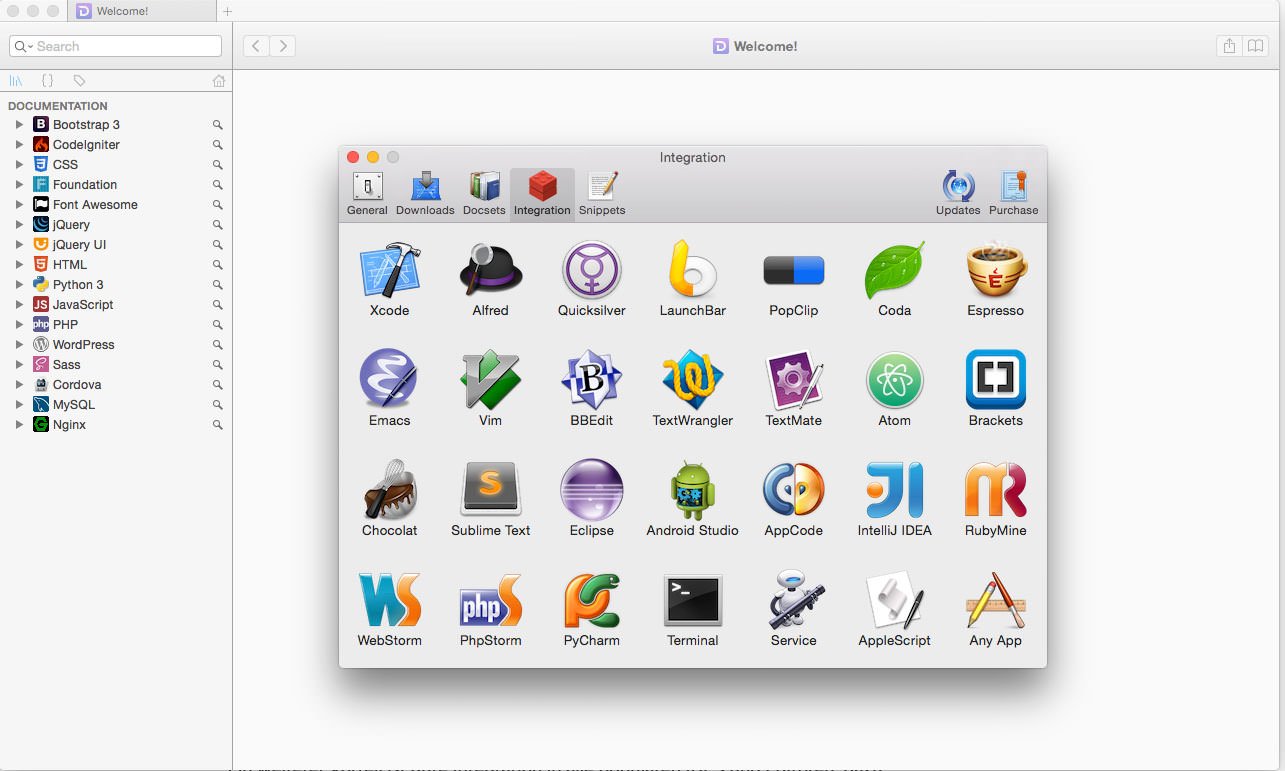The width and height of the screenshot is (1285, 771).
Task: Open the TextMate integration
Action: 793,379
